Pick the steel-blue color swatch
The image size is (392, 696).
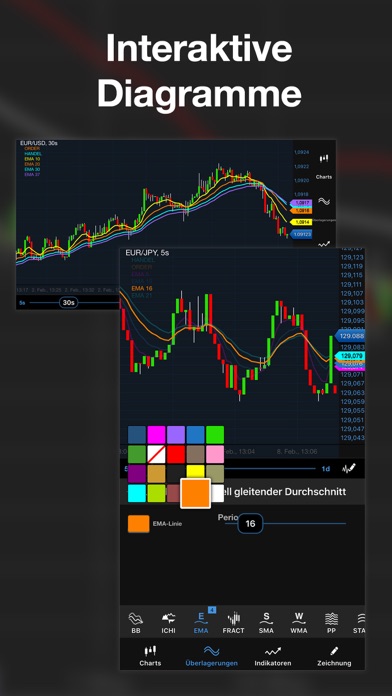[x=137, y=435]
